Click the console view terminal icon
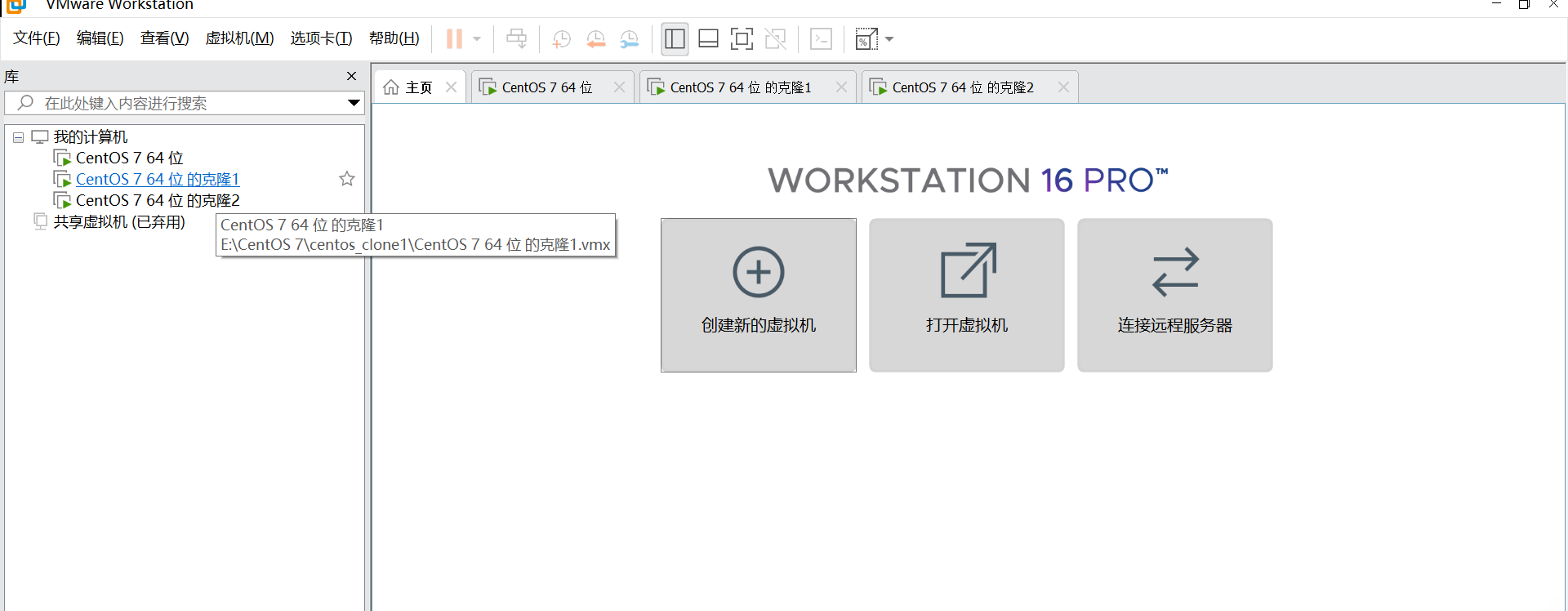Screen dimensions: 1568x611 [821, 38]
